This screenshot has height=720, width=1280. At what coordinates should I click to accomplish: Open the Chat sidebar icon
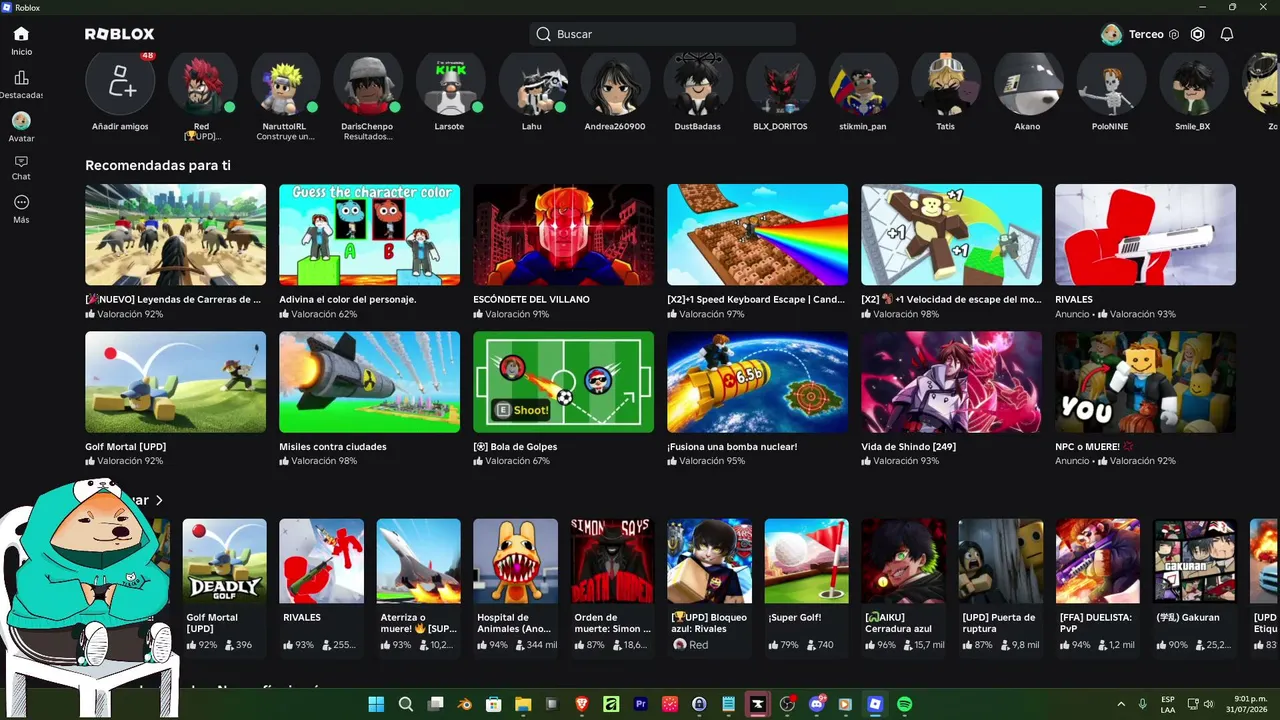pos(21,161)
